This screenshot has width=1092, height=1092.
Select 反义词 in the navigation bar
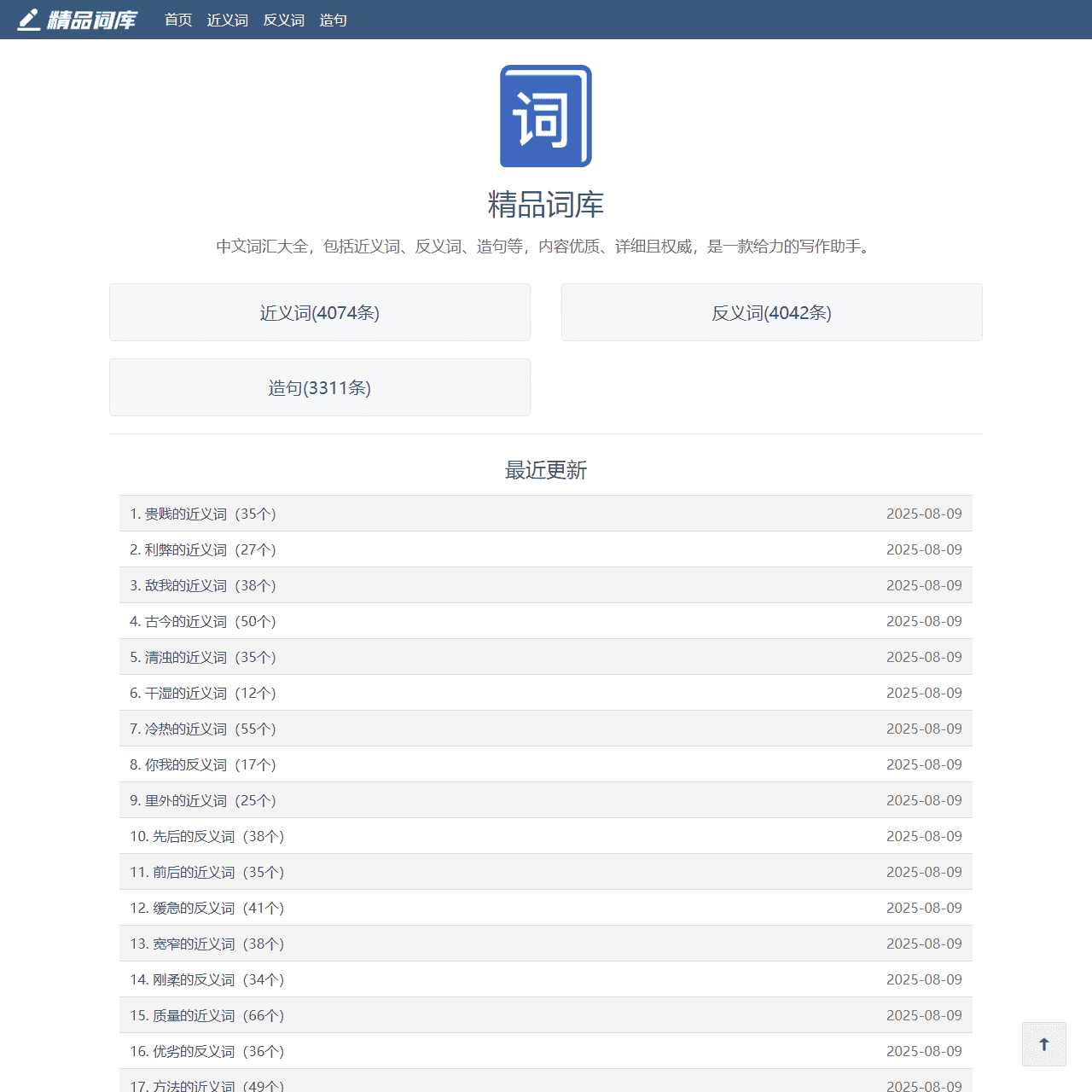283,20
